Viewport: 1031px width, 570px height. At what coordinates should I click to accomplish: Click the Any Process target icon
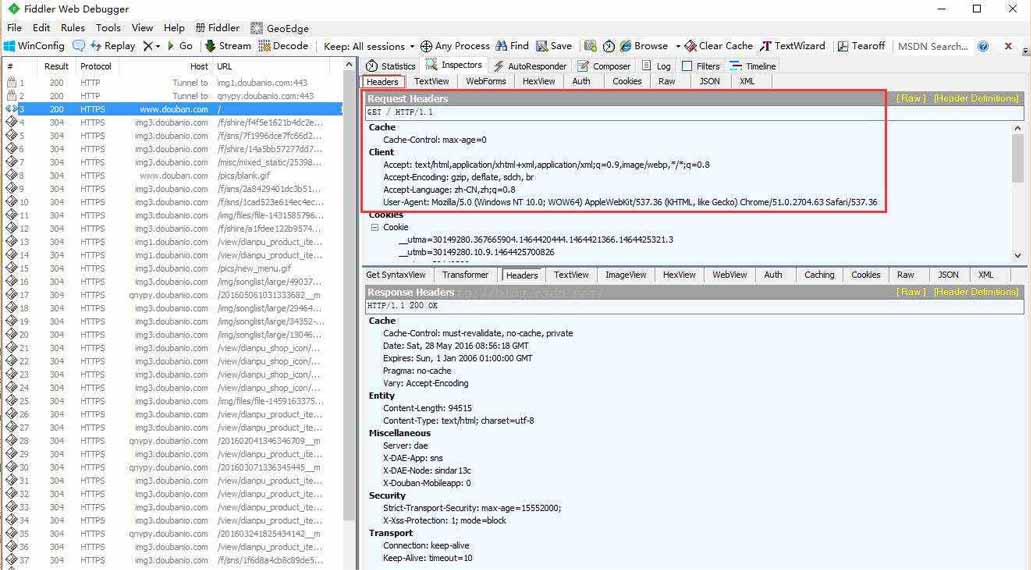tap(426, 46)
